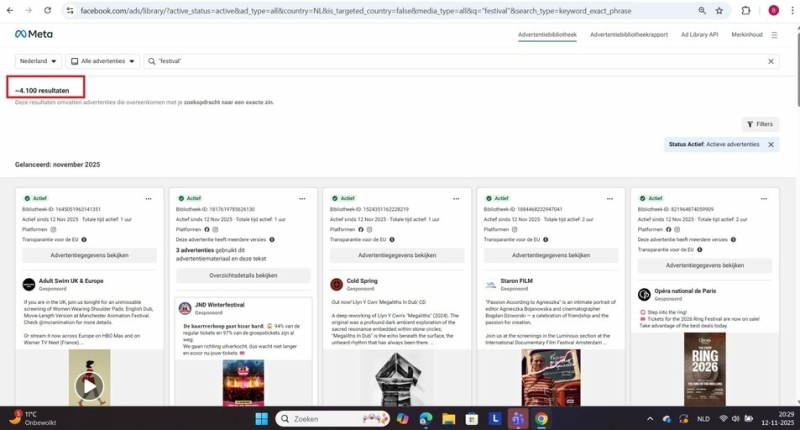The width and height of the screenshot is (800, 430).
Task: Open Chrome extensions puzzle icon
Action: click(x=746, y=10)
